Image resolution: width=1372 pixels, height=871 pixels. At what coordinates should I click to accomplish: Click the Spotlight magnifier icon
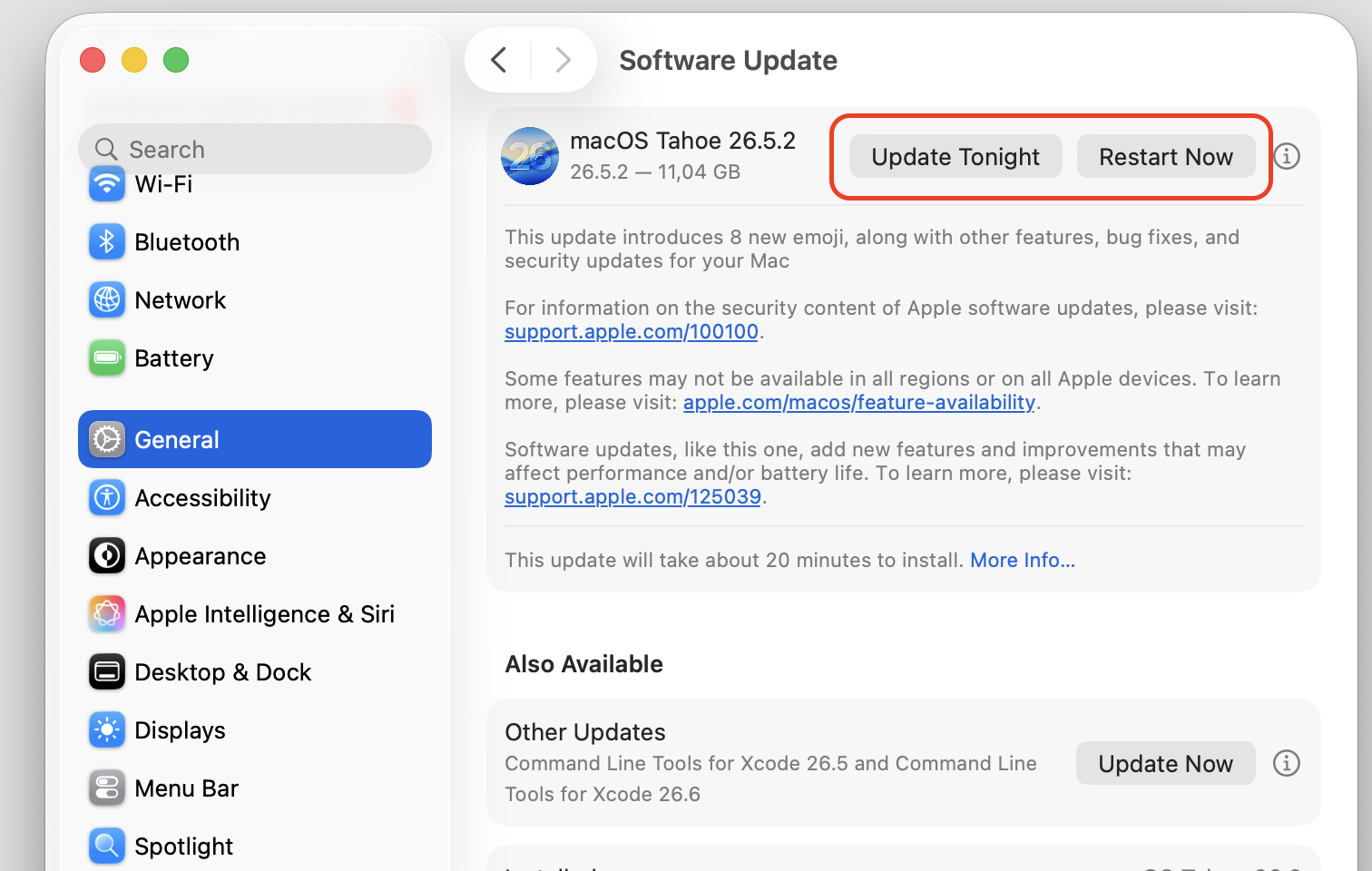click(107, 847)
